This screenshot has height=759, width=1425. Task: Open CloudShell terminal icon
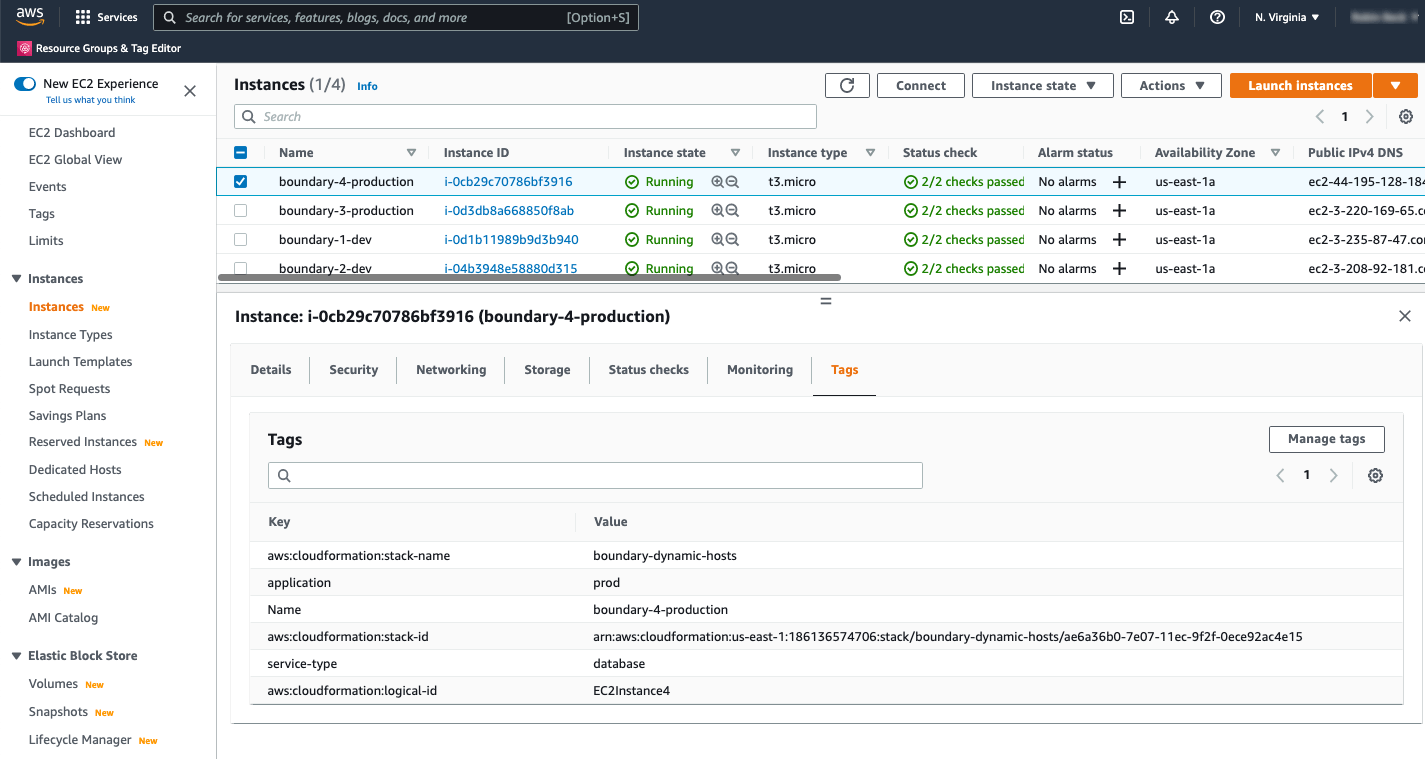(x=1127, y=17)
